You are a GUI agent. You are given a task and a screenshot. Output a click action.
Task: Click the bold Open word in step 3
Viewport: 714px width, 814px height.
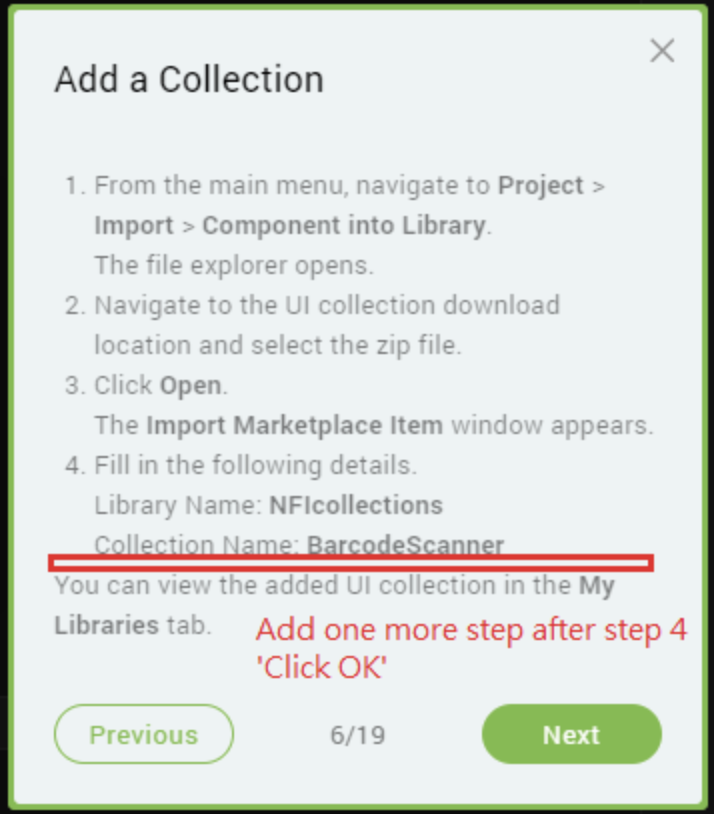(x=190, y=386)
